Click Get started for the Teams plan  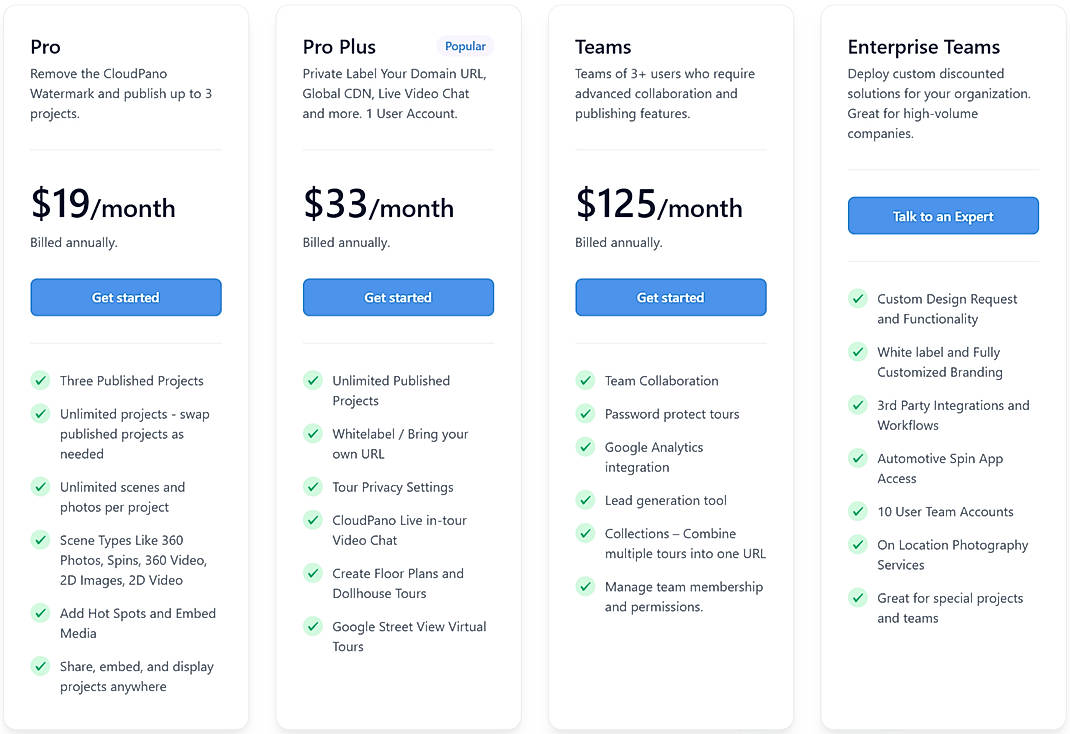tap(670, 297)
